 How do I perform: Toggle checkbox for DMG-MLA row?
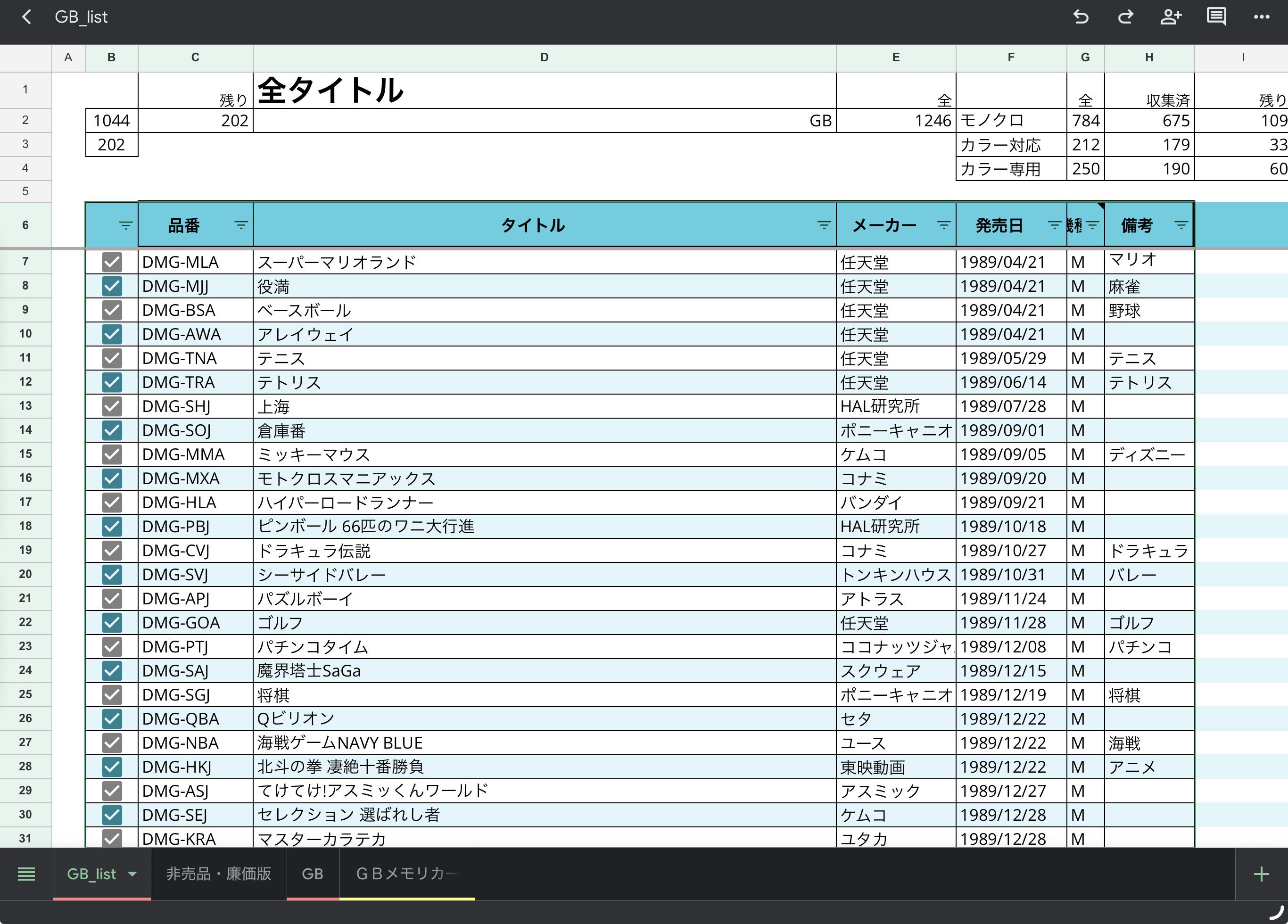pyautogui.click(x=112, y=262)
